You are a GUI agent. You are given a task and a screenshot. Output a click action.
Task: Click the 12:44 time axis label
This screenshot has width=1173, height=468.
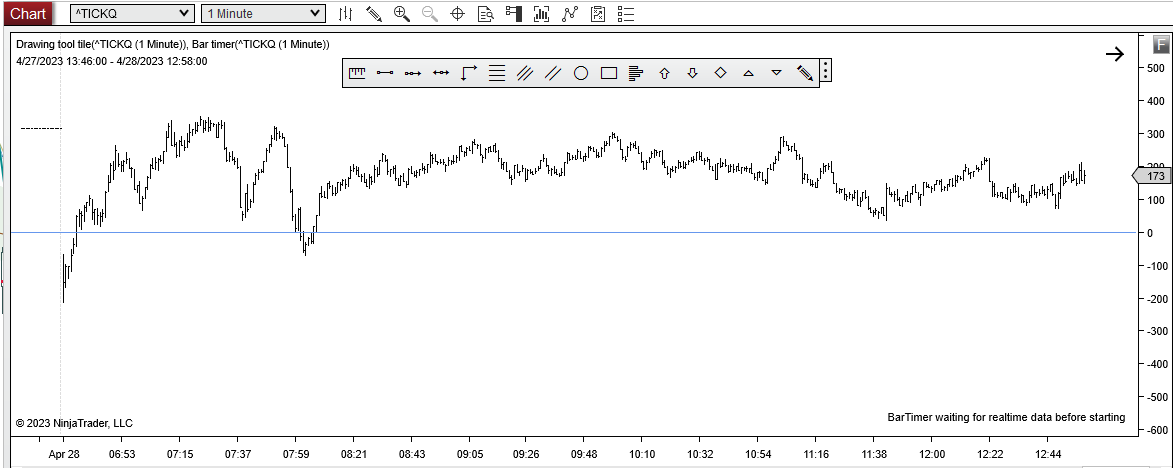1048,454
